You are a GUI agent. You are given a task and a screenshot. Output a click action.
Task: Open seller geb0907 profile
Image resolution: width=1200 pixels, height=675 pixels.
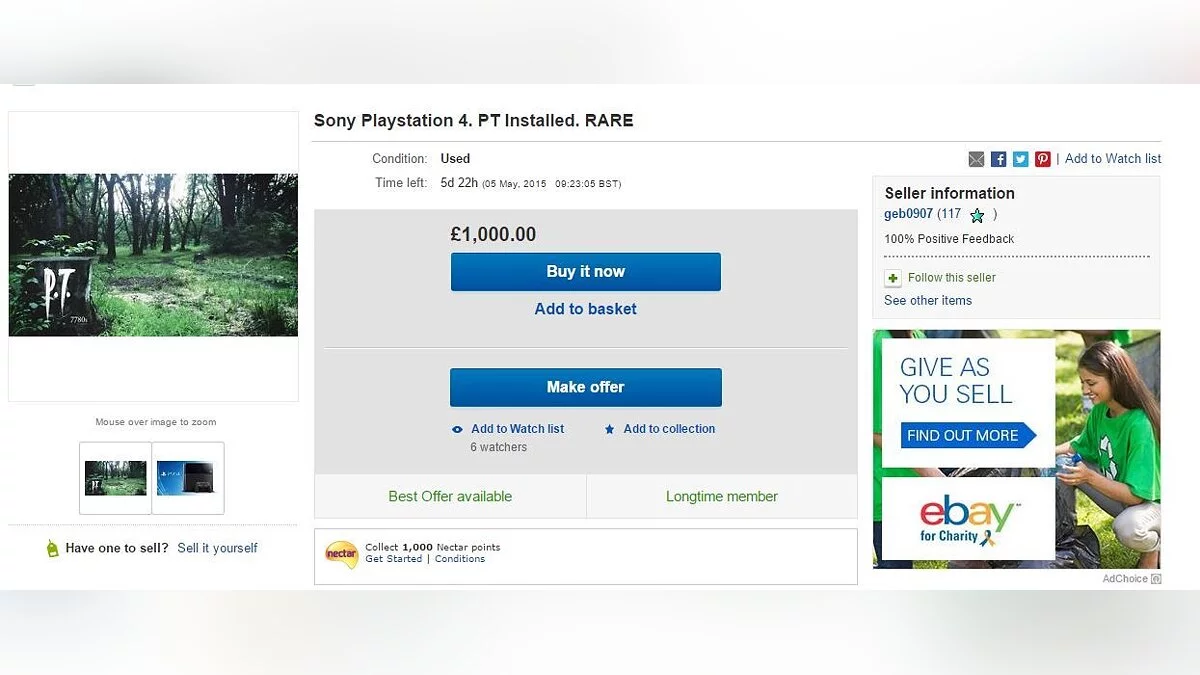[x=908, y=214]
